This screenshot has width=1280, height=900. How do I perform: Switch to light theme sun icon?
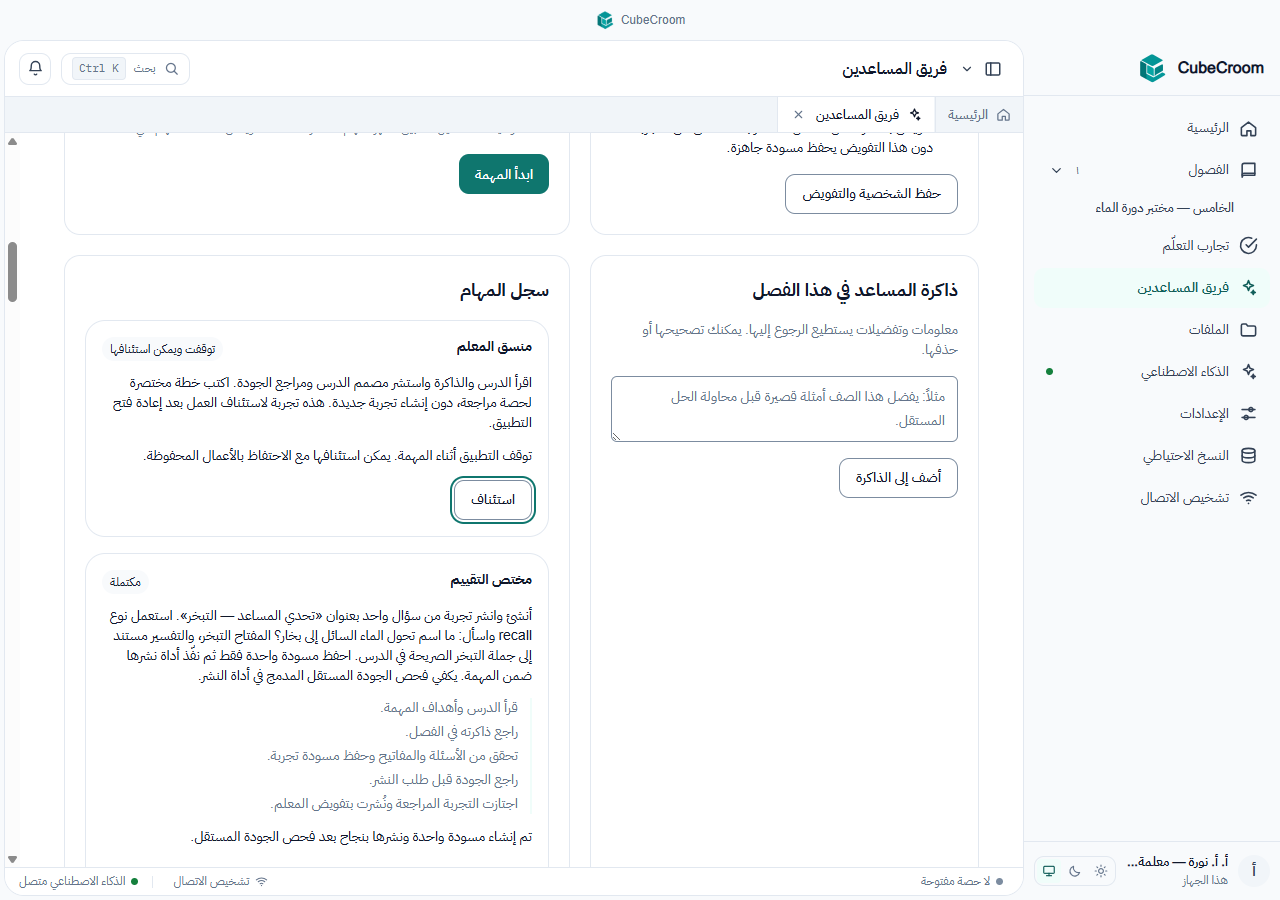[1101, 871]
